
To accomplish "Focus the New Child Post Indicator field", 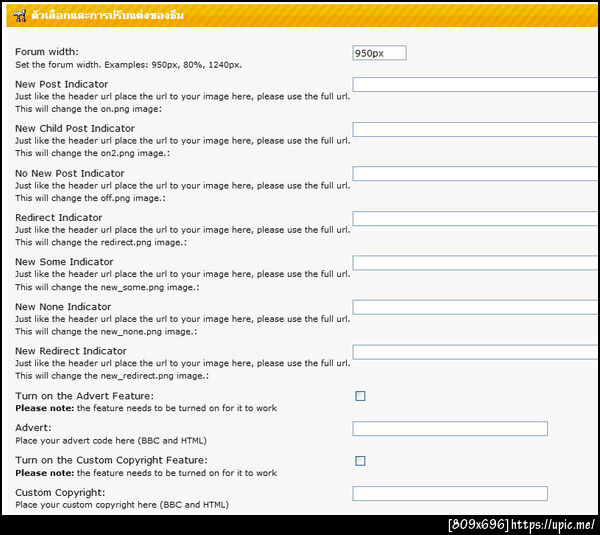I will [x=476, y=129].
